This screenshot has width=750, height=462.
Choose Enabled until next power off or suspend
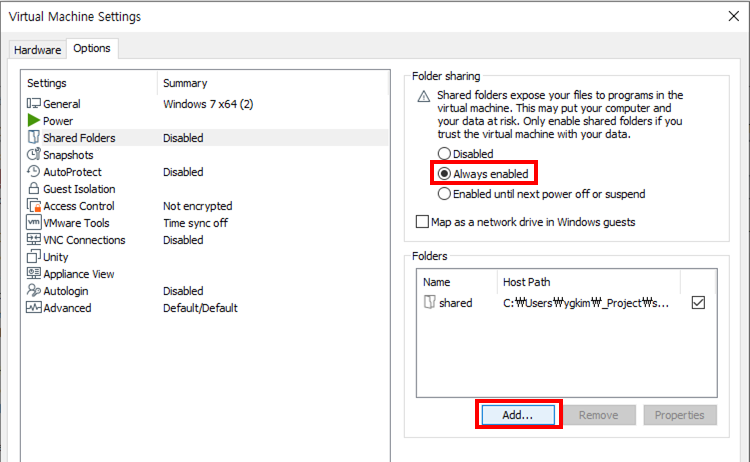point(444,194)
